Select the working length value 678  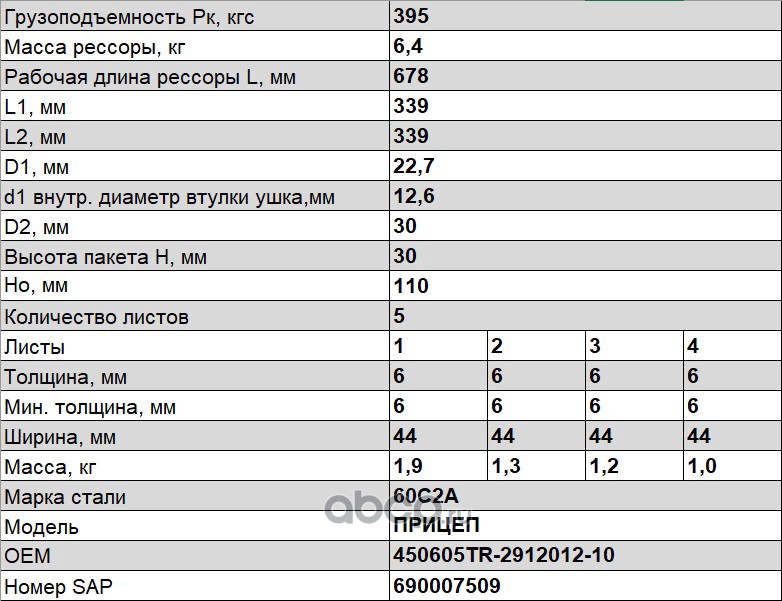pyautogui.click(x=411, y=76)
